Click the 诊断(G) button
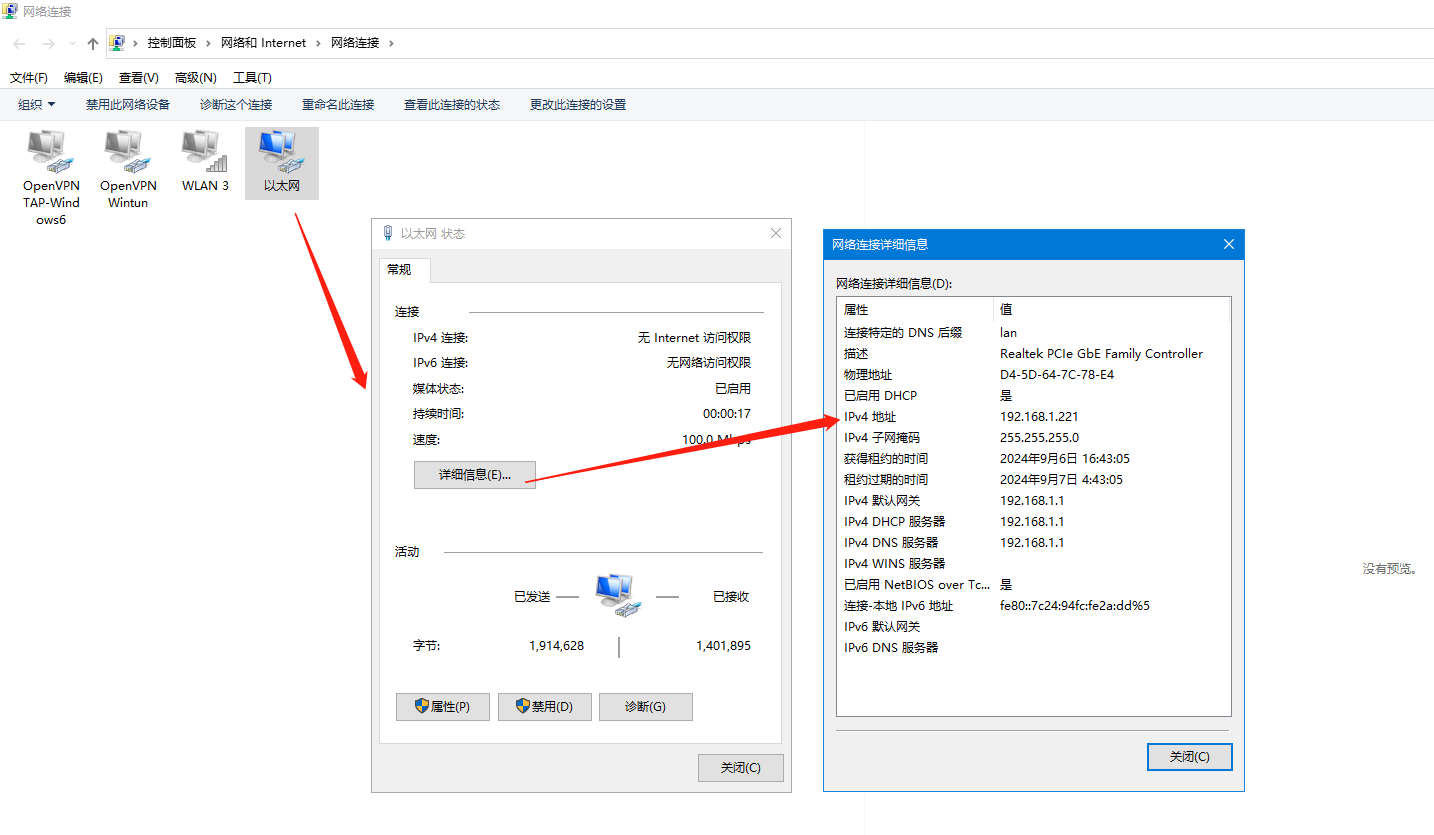 pyautogui.click(x=645, y=707)
